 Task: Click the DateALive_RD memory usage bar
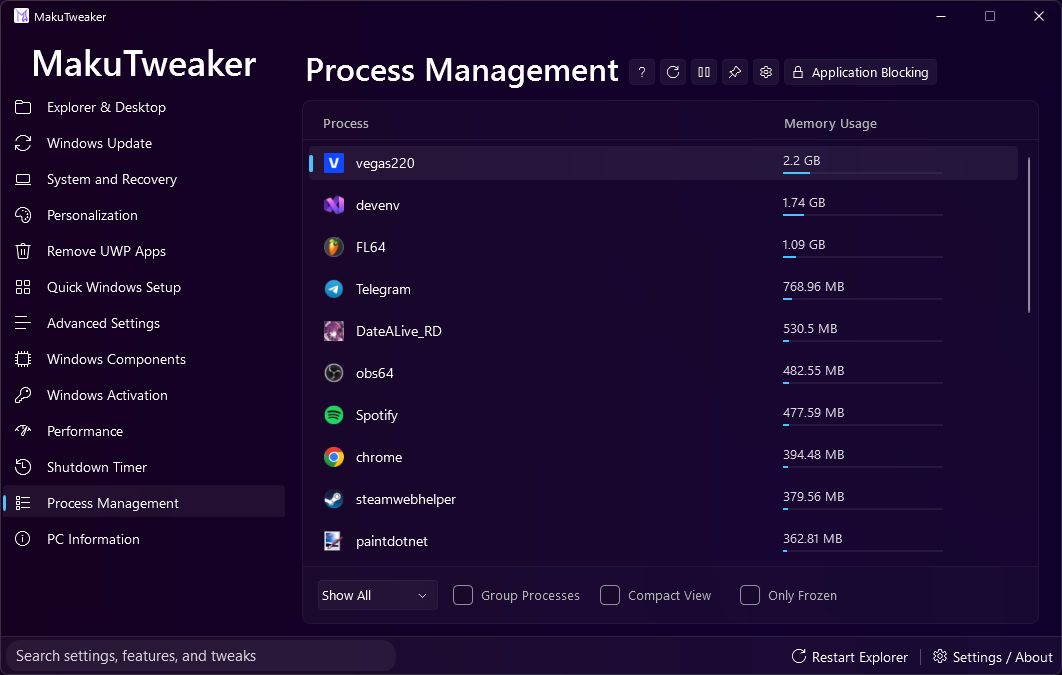[x=863, y=341]
